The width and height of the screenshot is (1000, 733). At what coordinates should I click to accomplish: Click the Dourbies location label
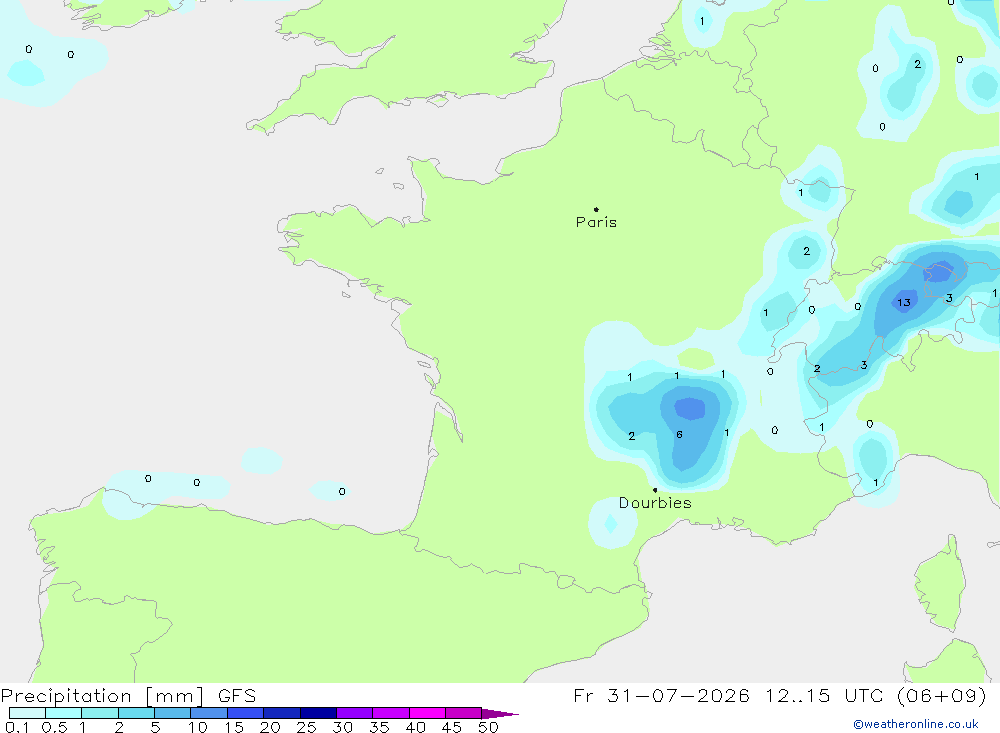[x=655, y=503]
